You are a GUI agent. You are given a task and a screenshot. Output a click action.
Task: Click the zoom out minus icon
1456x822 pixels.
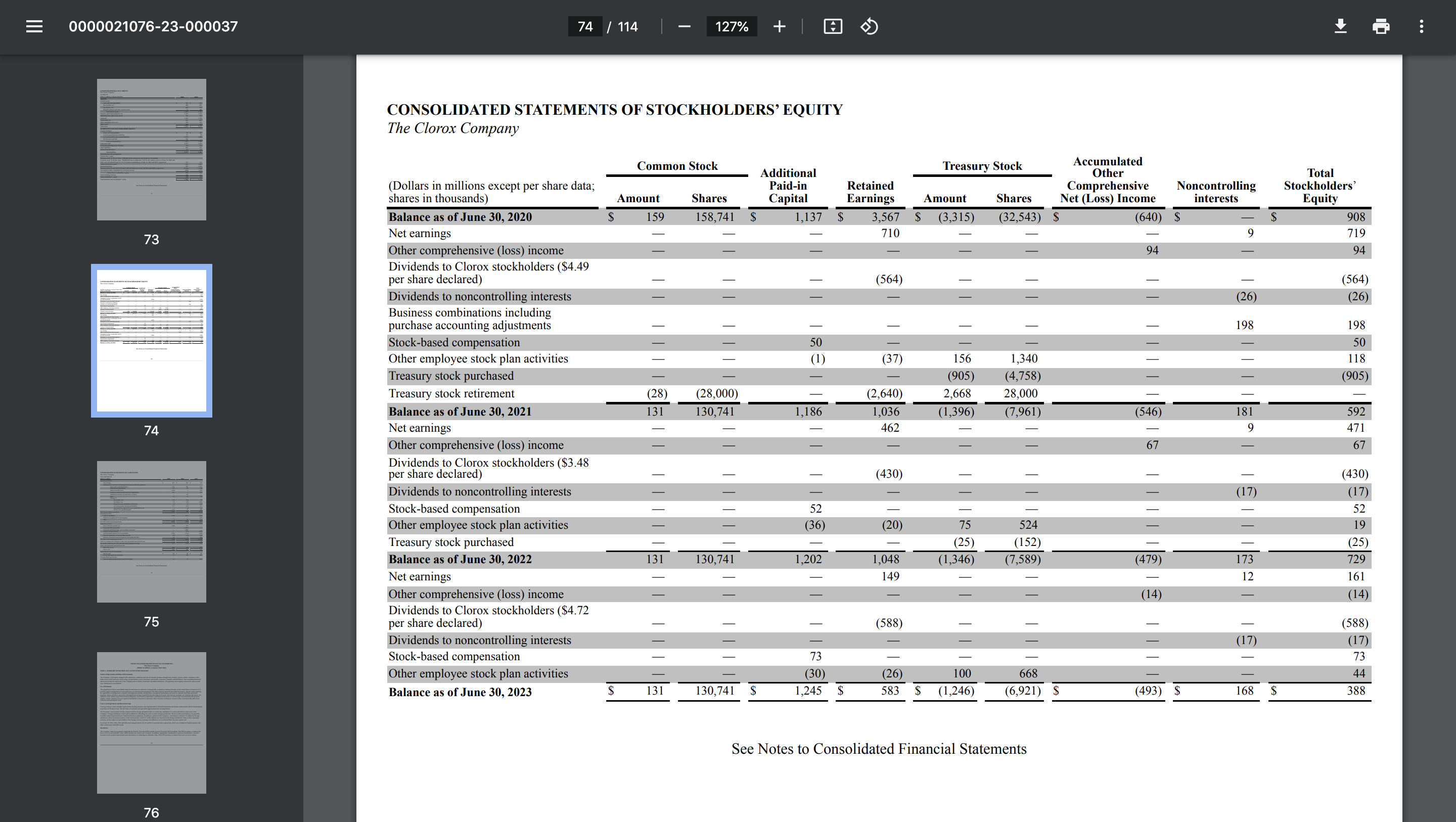[684, 27]
